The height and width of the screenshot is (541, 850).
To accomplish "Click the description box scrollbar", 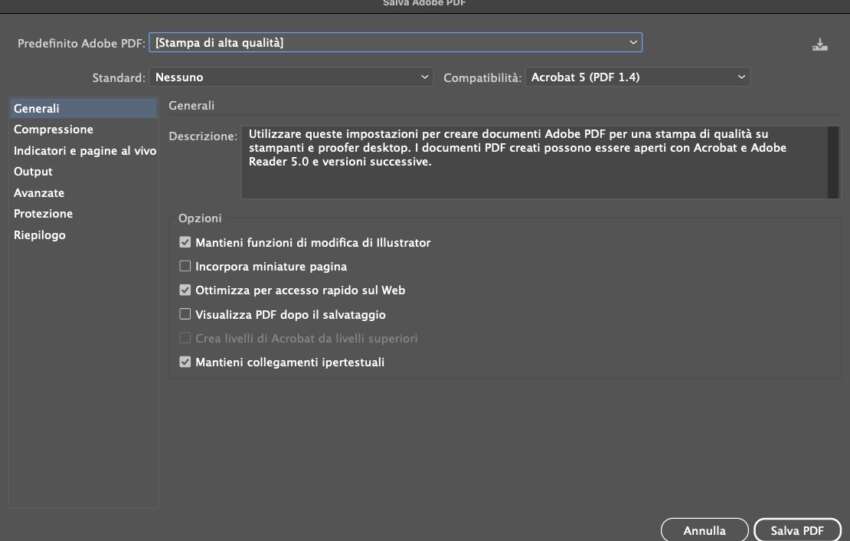I will pyautogui.click(x=833, y=160).
